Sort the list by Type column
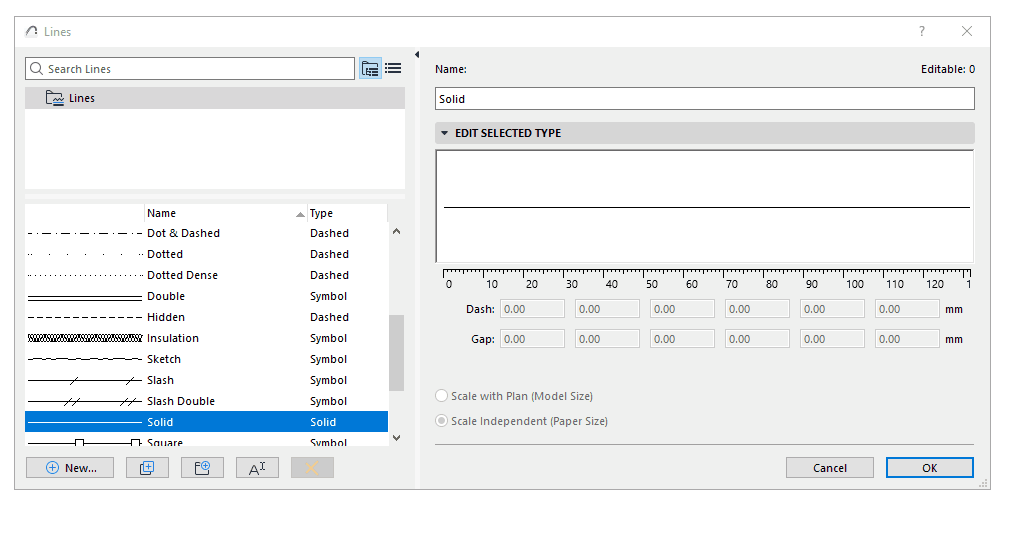1020x544 pixels. tap(347, 213)
